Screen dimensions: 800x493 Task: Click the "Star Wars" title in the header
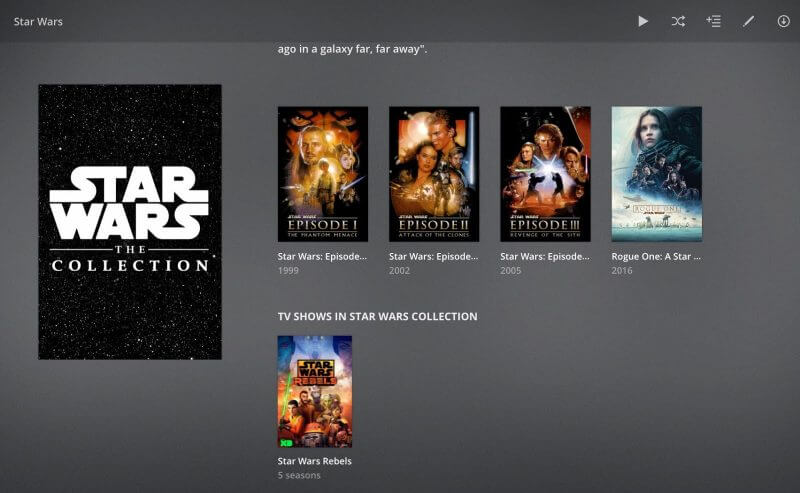tap(38, 21)
